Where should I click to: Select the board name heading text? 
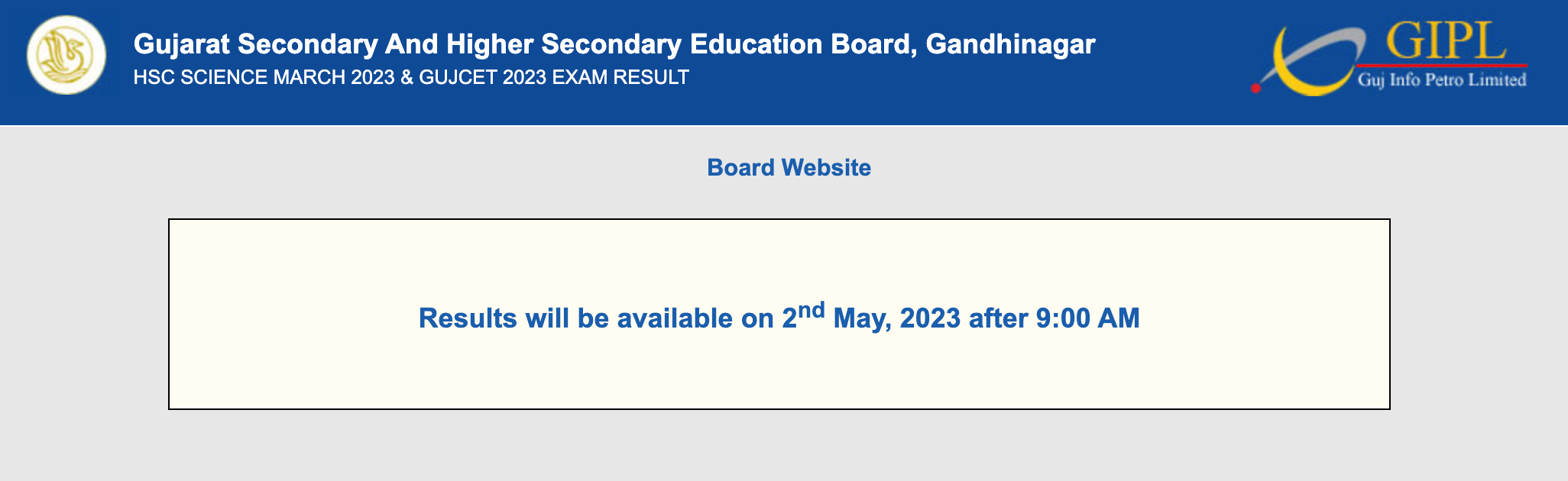pyautogui.click(x=614, y=44)
